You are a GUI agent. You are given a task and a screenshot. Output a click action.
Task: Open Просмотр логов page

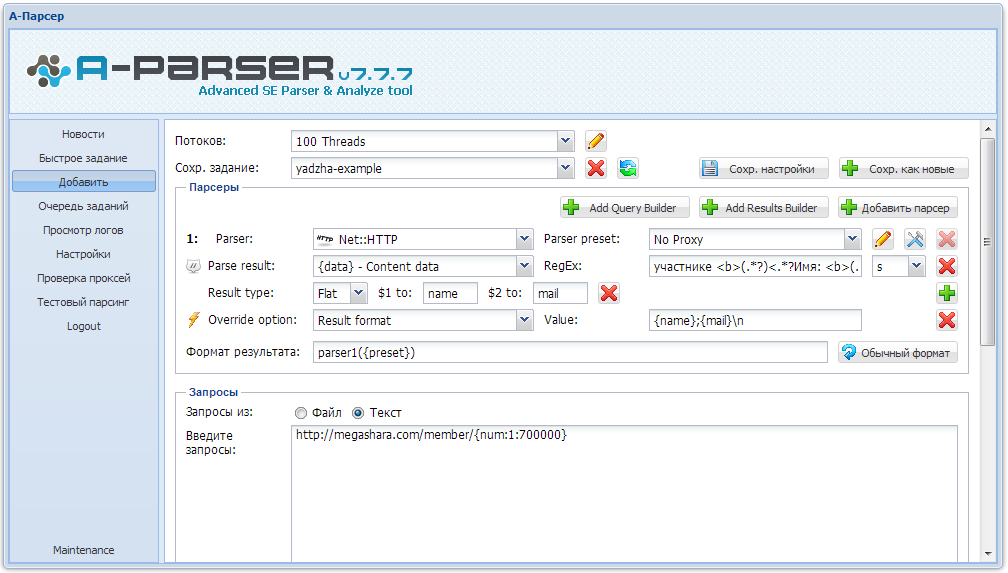coord(84,230)
